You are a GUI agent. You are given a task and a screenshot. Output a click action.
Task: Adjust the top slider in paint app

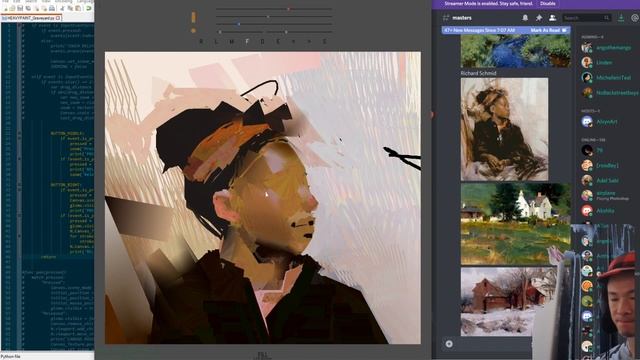pos(273,9)
